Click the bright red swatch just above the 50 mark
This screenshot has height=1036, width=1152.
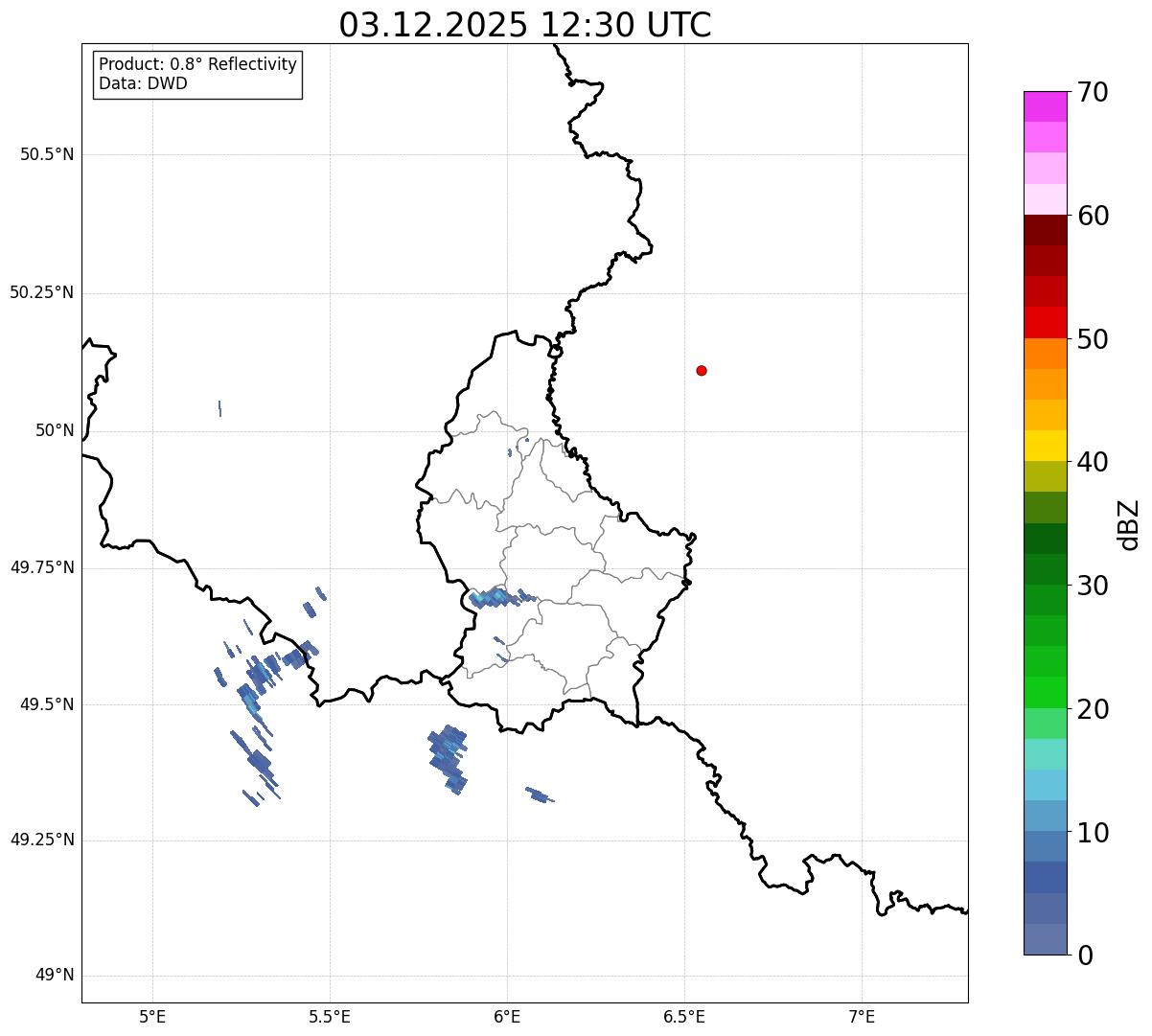[1045, 322]
